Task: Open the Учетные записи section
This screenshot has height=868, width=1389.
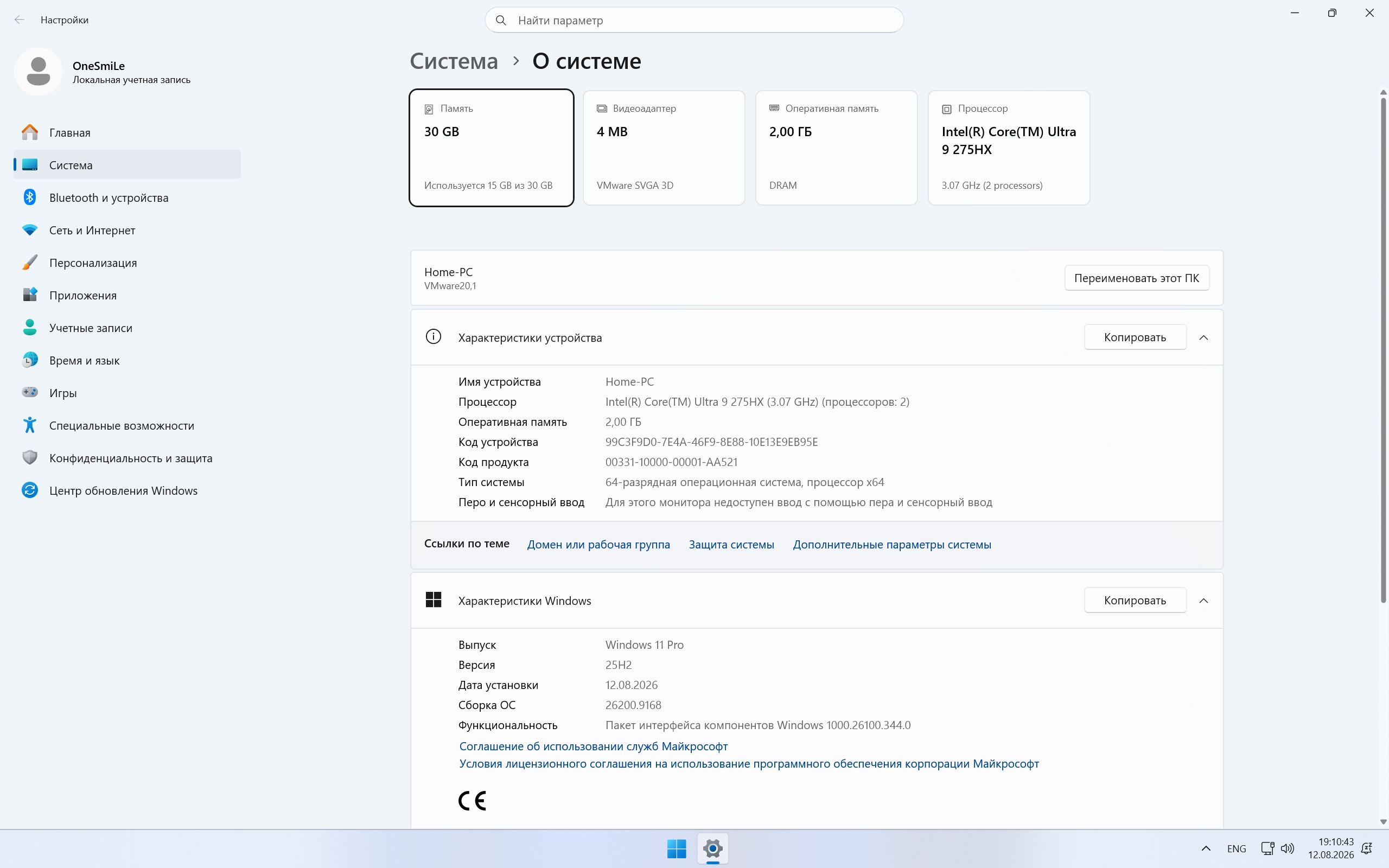Action: (128, 328)
